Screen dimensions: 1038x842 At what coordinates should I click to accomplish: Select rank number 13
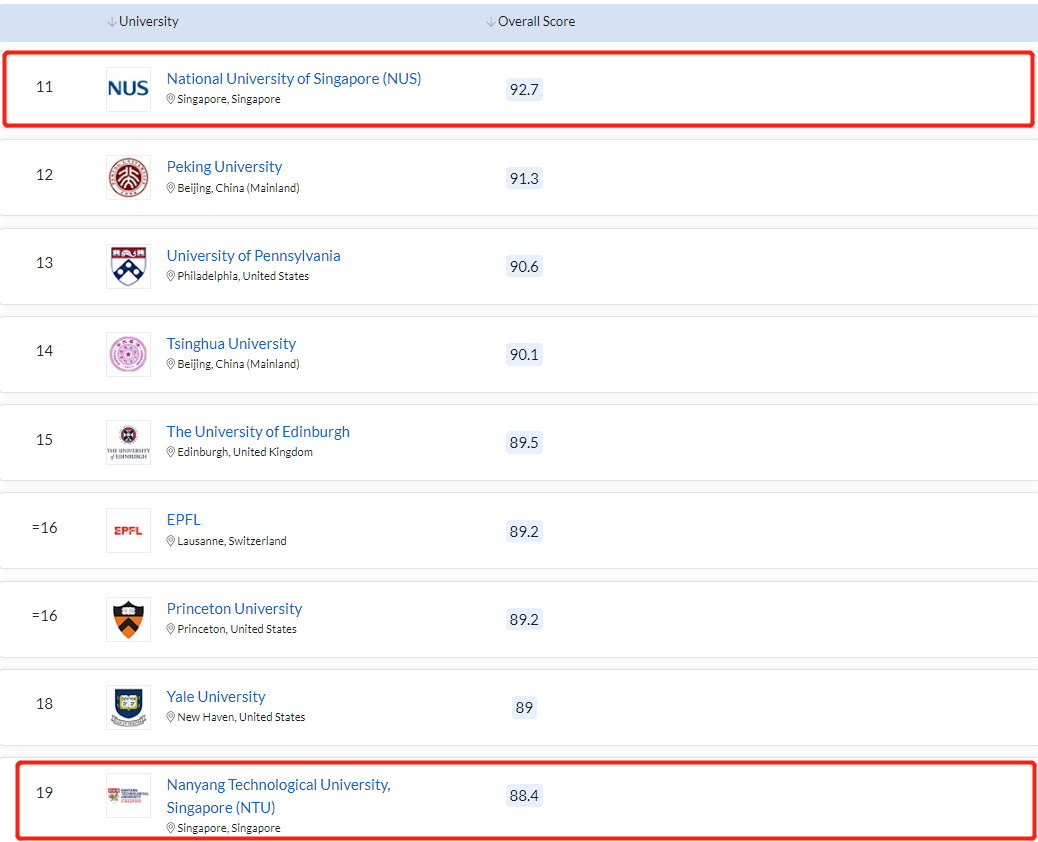pyautogui.click(x=44, y=263)
